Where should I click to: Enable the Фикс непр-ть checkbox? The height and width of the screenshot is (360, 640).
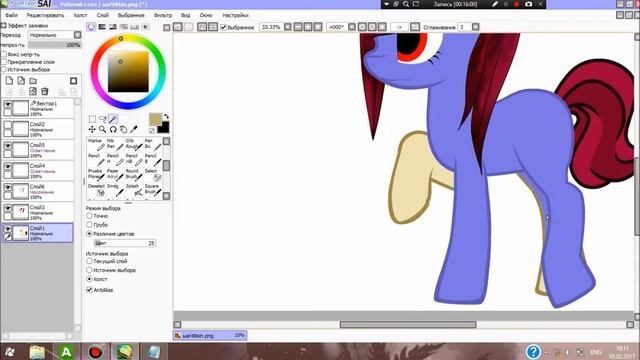(4, 54)
